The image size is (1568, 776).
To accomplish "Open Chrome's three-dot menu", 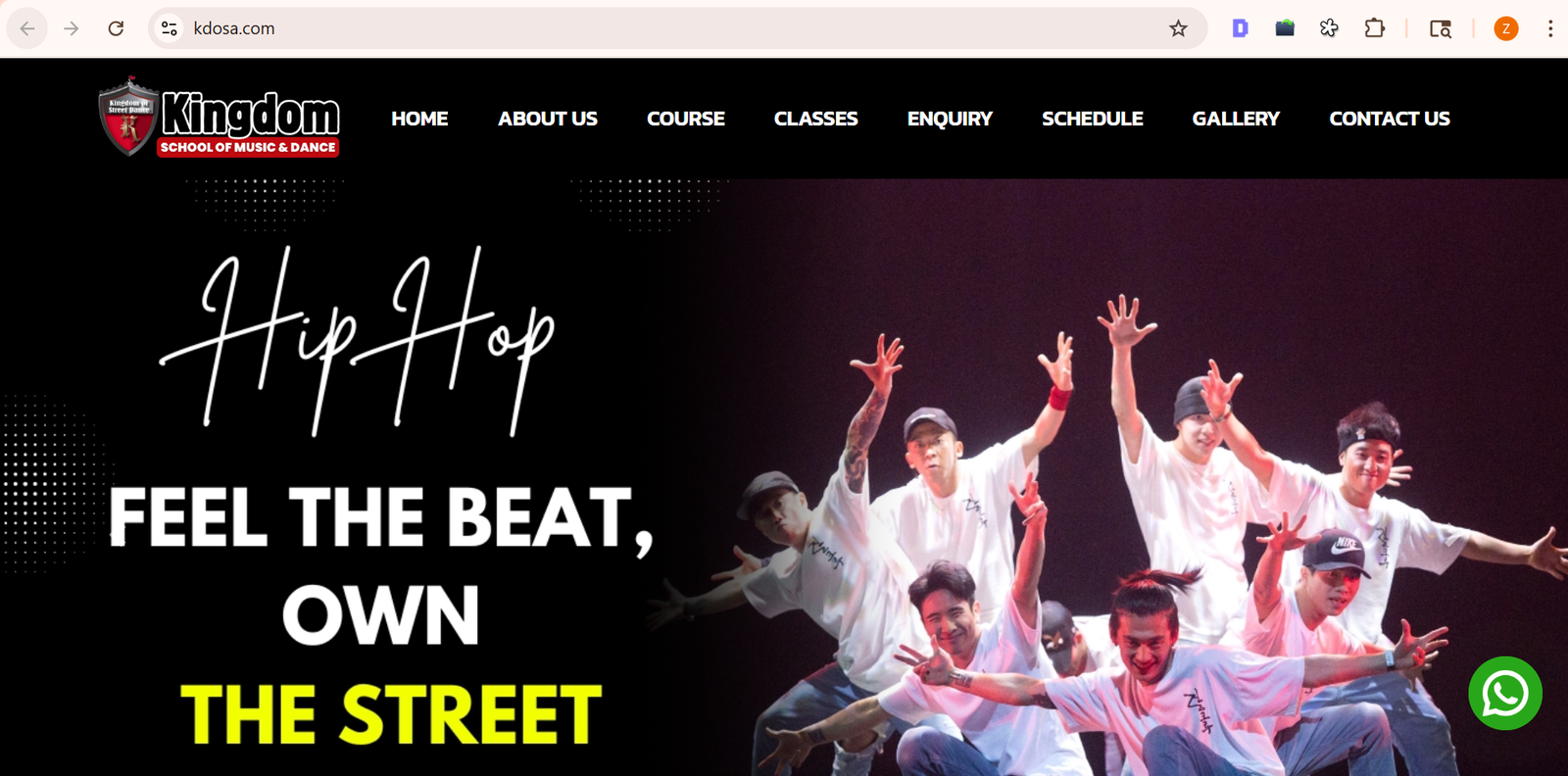I will 1550,28.
